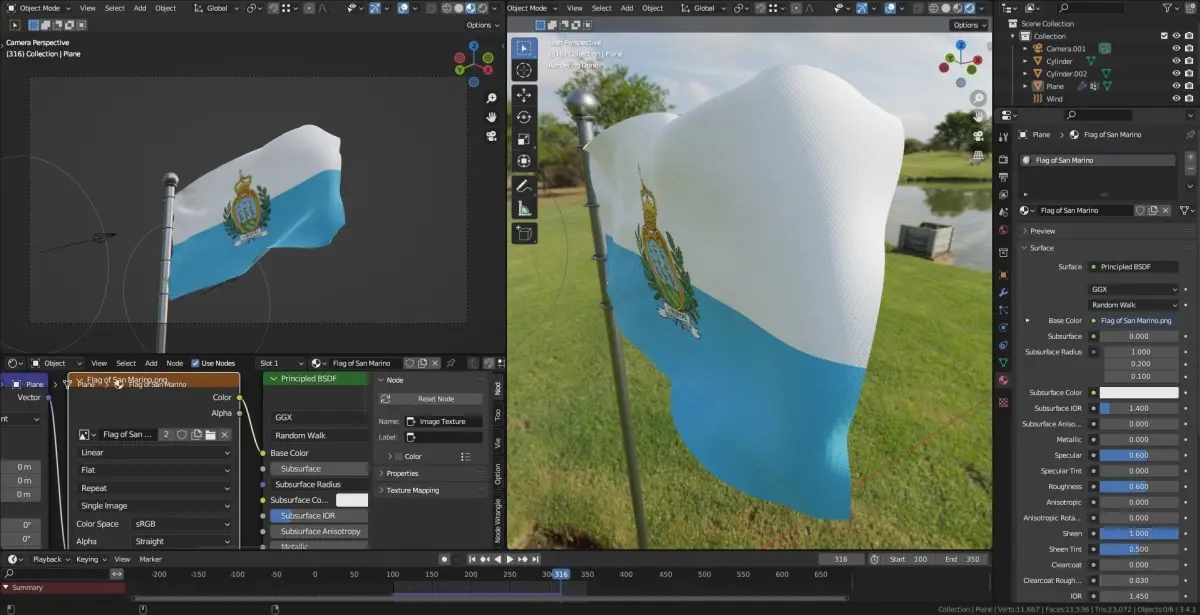The height and width of the screenshot is (615, 1200).
Task: Open Repeat extension dropdown in Image Texture node
Action: pyautogui.click(x=155, y=488)
